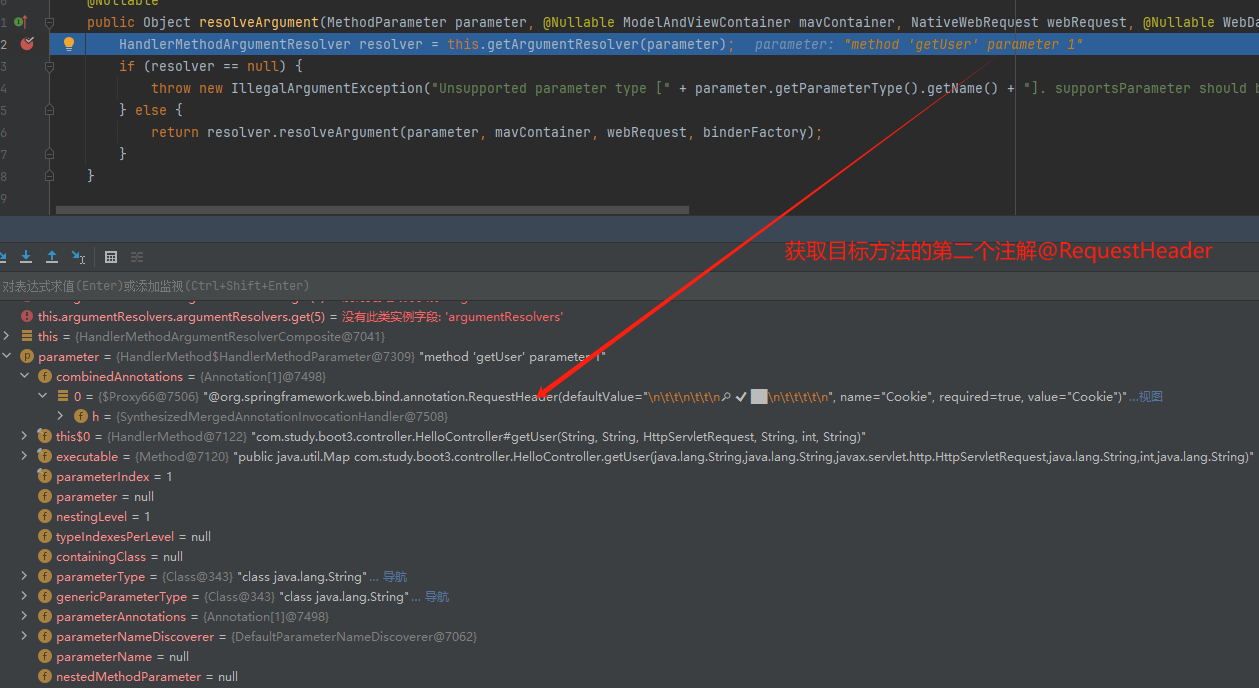The height and width of the screenshot is (688, 1259).
Task: Expand the 'this' variable node
Action: [7, 336]
